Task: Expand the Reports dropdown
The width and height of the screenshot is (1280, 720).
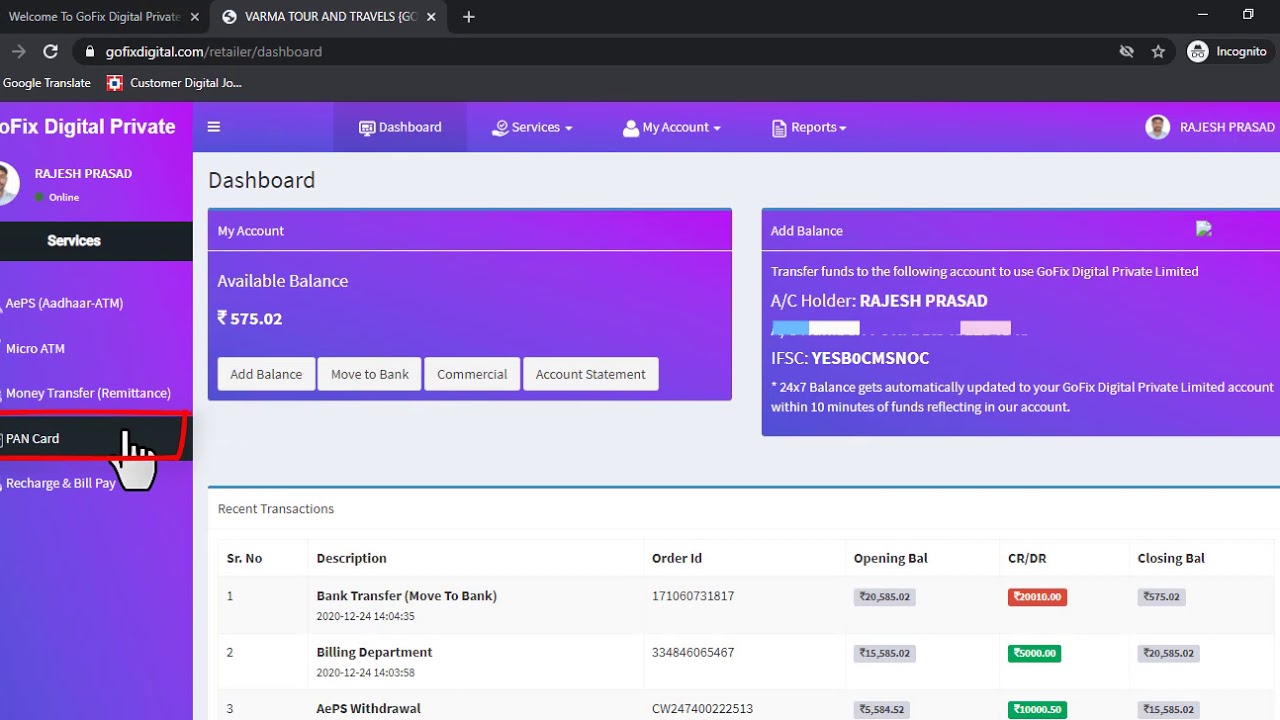Action: click(x=809, y=127)
